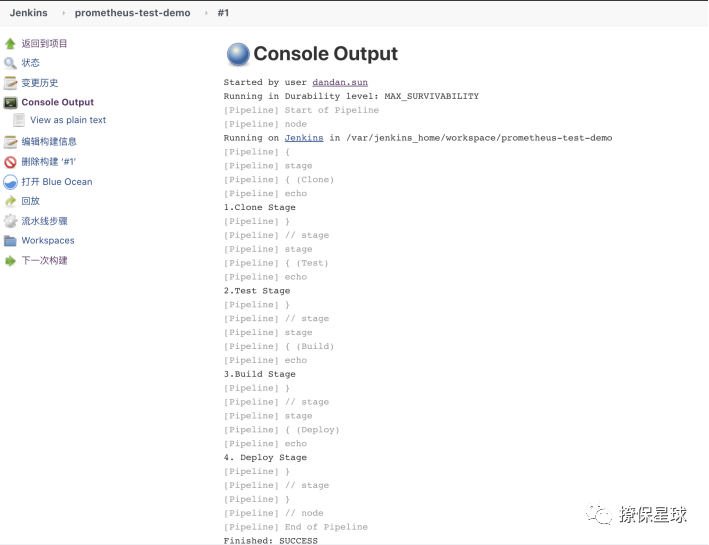The width and height of the screenshot is (709, 545).
Task: Click the '[Pipeline] { (Test)' line
Action: coord(276,263)
